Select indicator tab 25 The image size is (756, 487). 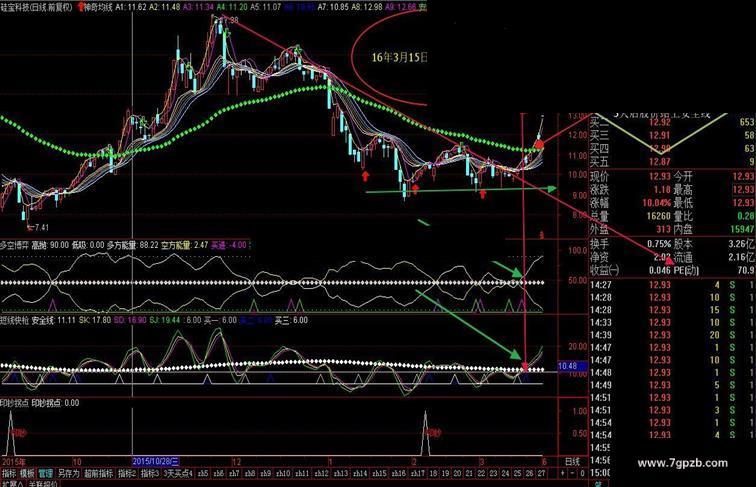pos(517,473)
